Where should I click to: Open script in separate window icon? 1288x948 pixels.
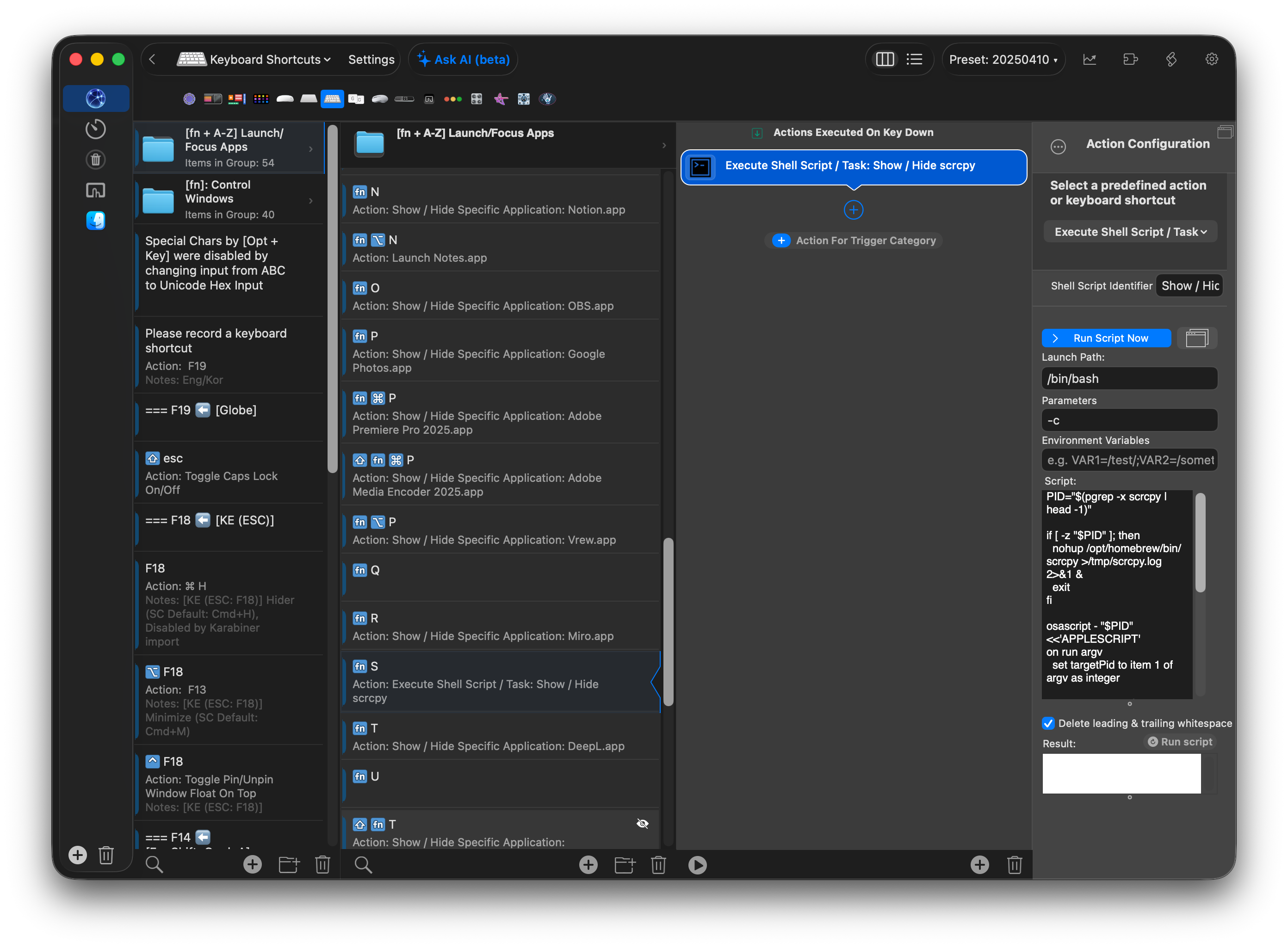1197,338
